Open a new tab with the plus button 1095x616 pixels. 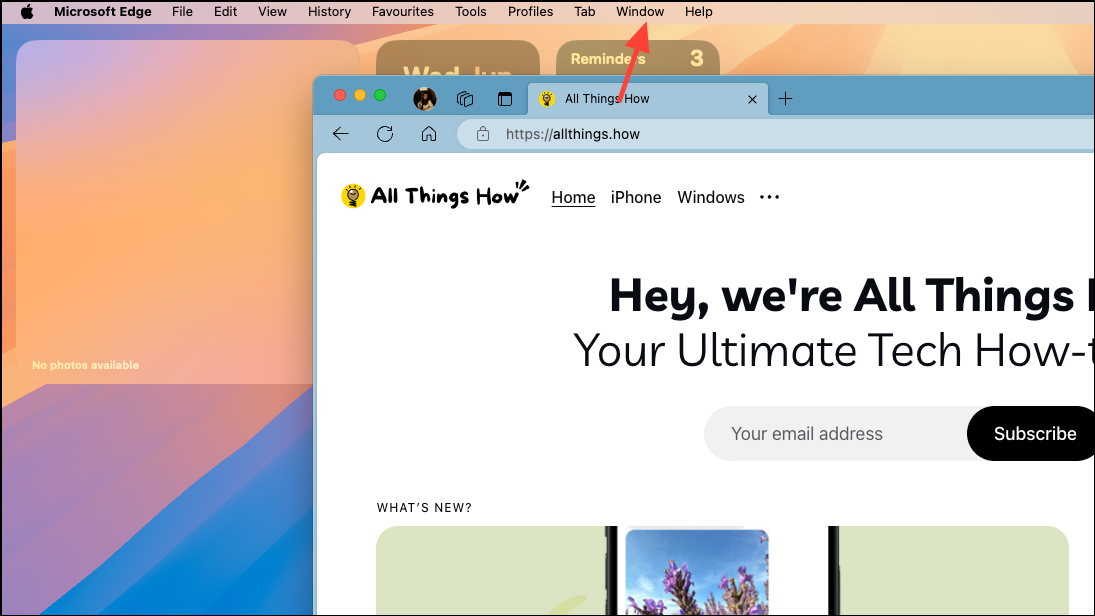[786, 98]
